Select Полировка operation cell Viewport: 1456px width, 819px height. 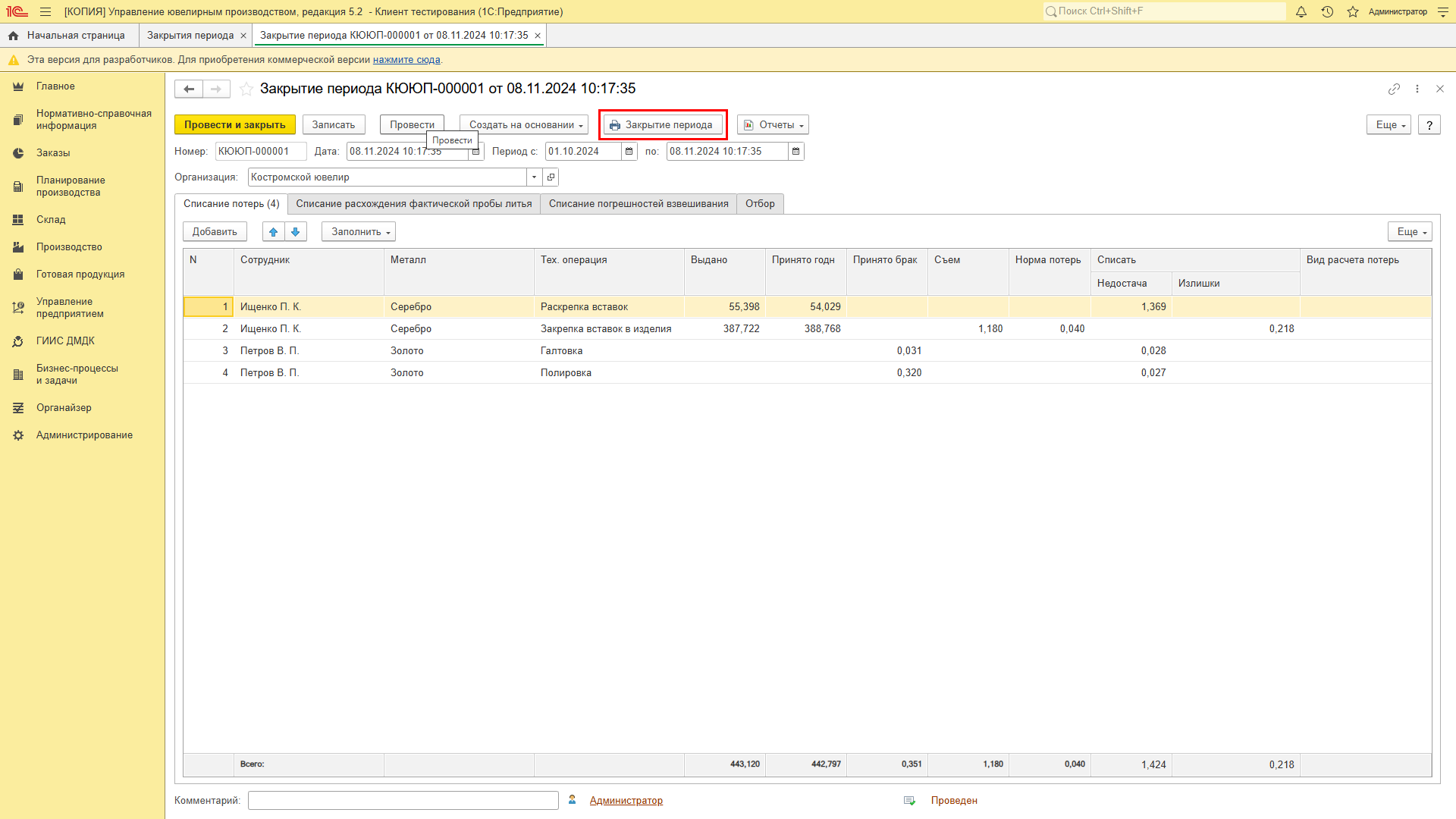[x=610, y=373]
